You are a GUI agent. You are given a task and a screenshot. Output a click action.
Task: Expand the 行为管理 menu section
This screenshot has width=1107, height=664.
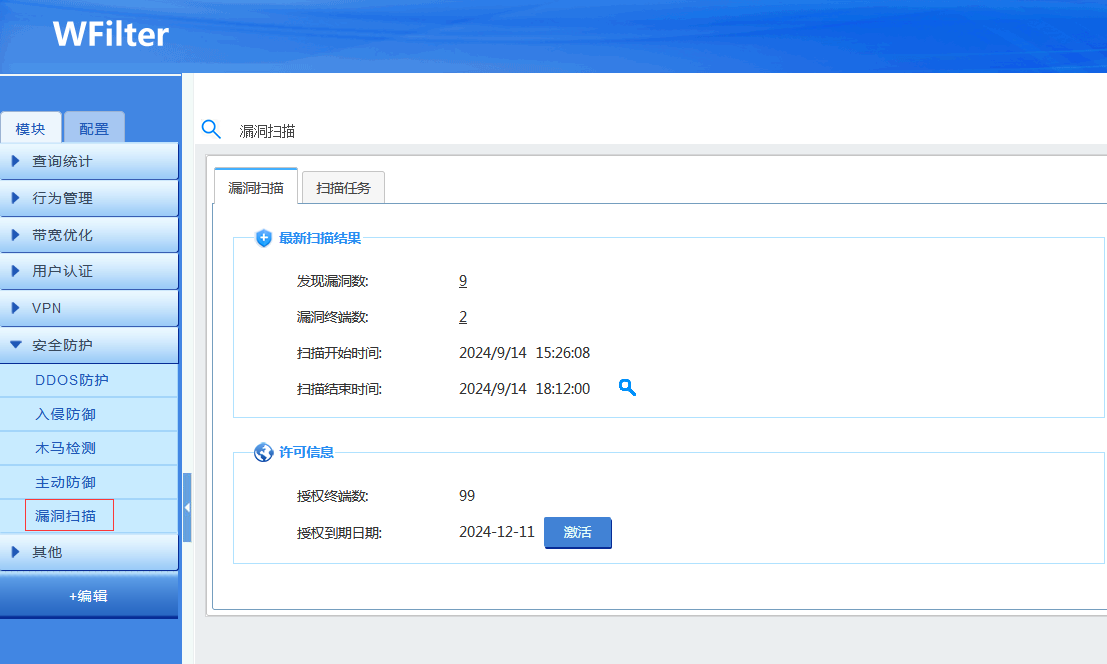[89, 198]
